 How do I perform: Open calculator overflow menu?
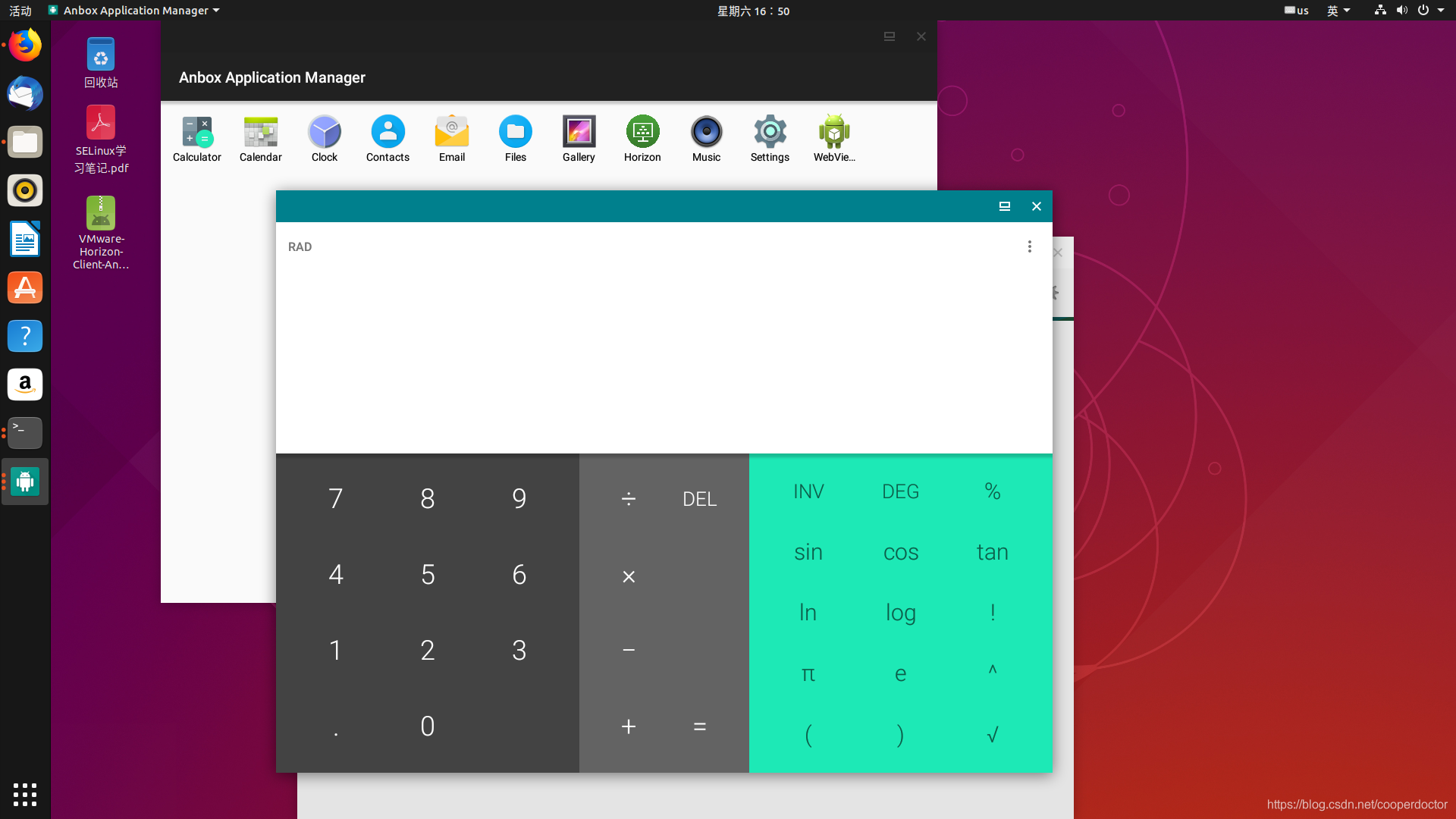[x=1030, y=246]
